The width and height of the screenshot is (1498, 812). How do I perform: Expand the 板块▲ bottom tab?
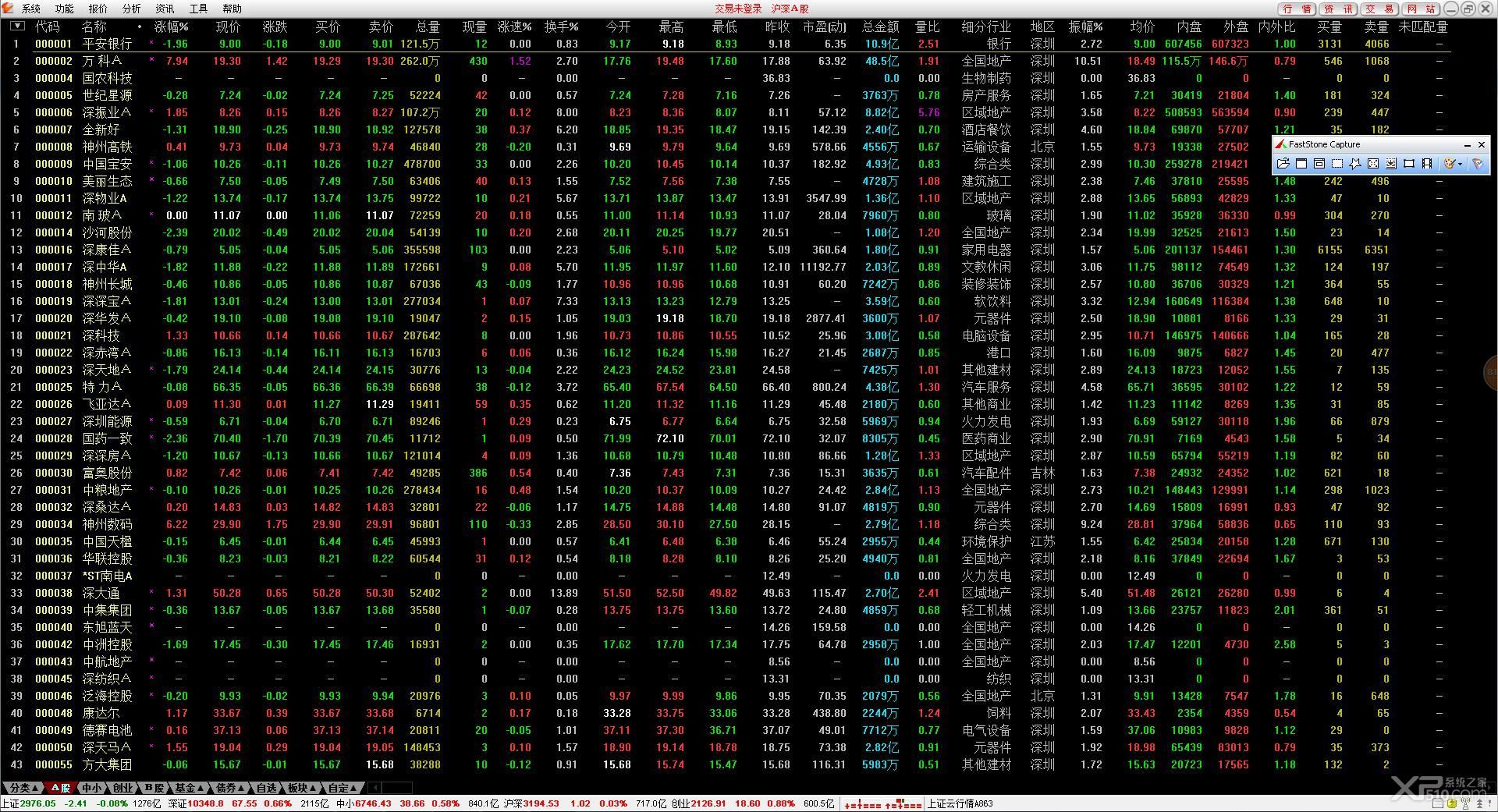pyautogui.click(x=302, y=788)
